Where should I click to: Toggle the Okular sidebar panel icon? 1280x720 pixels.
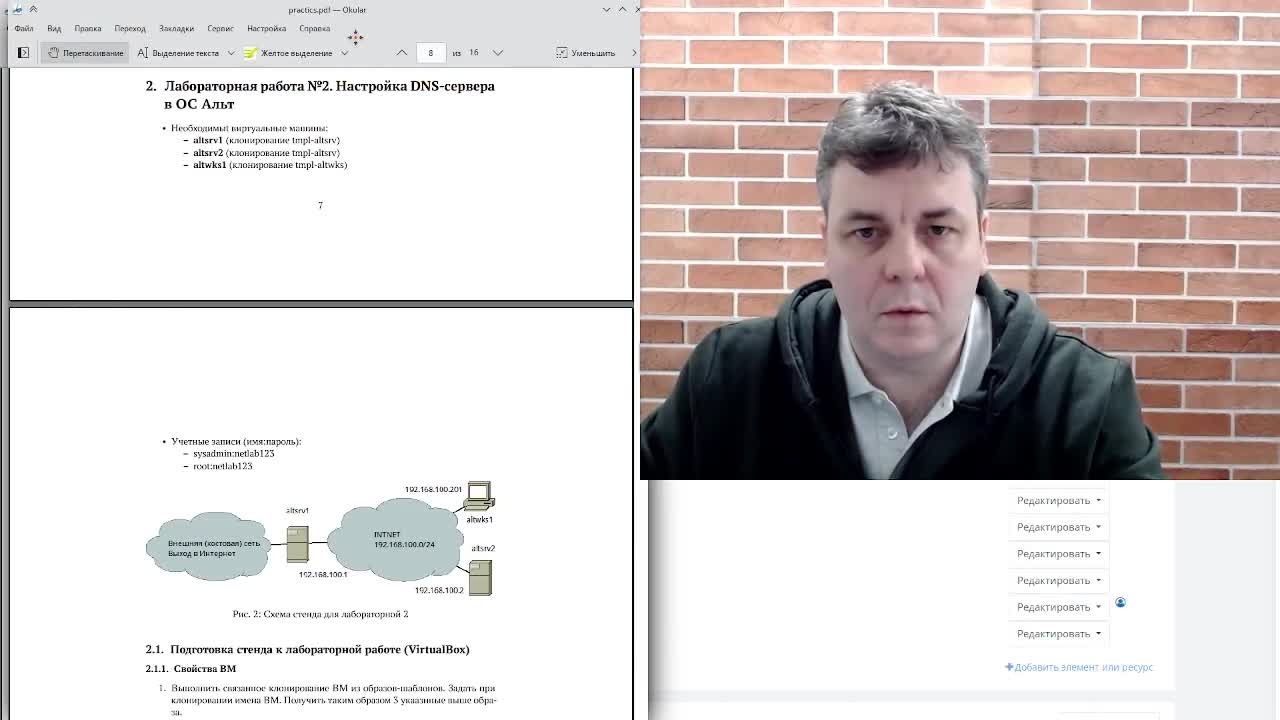click(23, 53)
